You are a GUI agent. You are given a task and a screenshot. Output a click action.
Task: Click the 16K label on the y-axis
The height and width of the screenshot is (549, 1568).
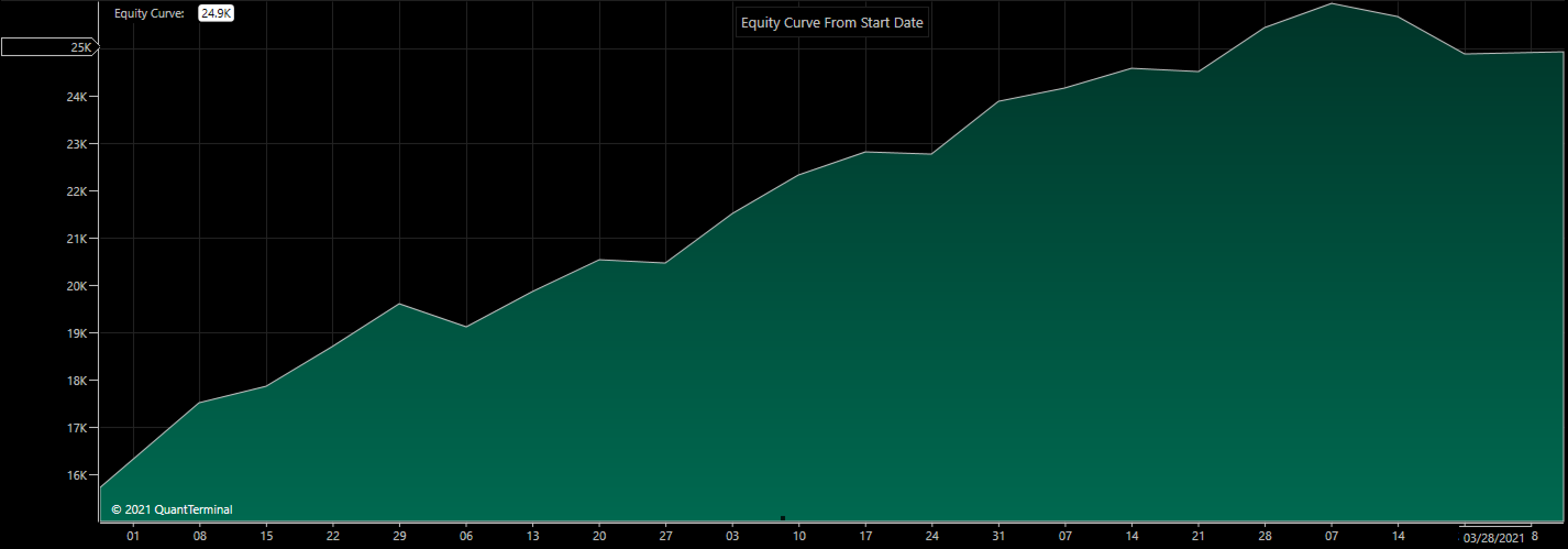coord(77,475)
